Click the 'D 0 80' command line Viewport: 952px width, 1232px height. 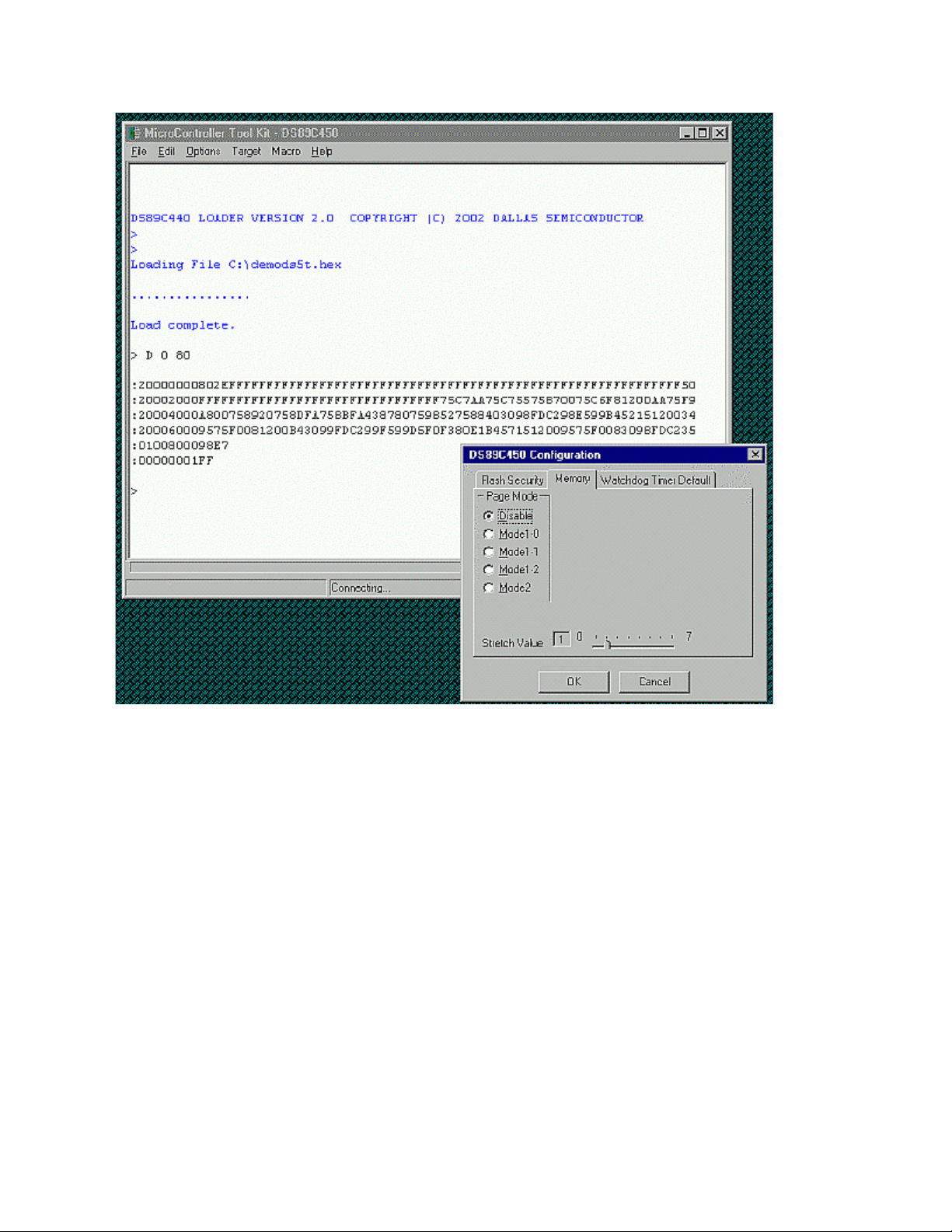click(x=161, y=356)
